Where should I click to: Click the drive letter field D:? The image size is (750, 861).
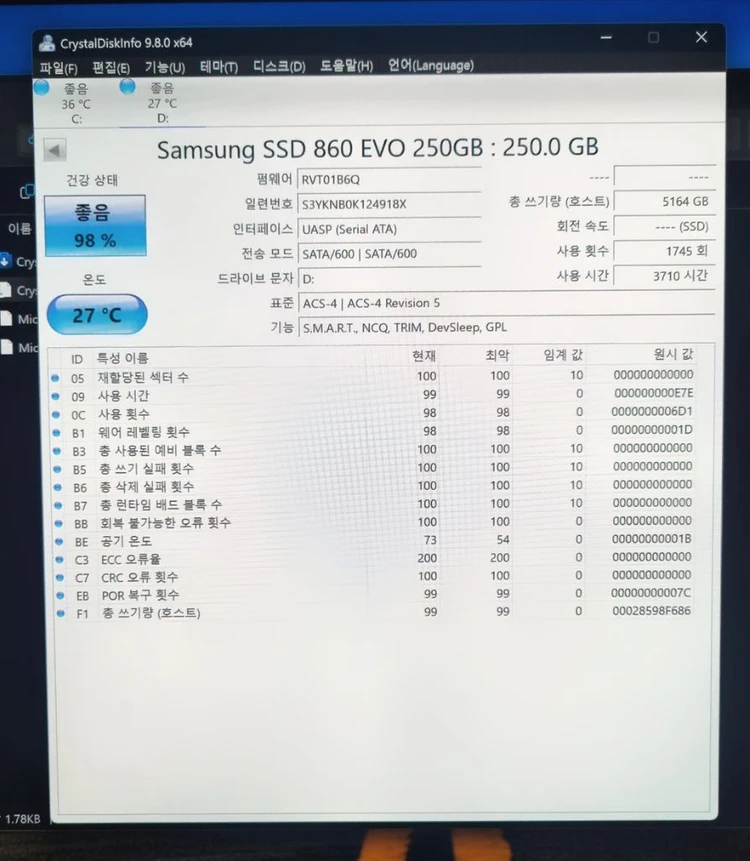tap(389, 278)
